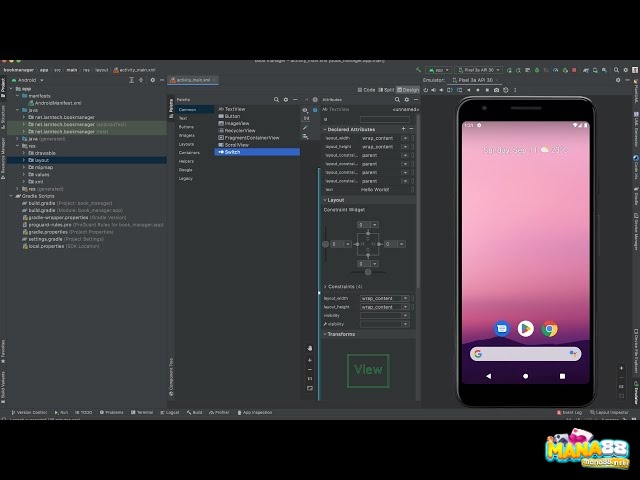Toggle bottom constraint anchor in constraint widget
Screen dimensions: 640x480
[x=368, y=255]
